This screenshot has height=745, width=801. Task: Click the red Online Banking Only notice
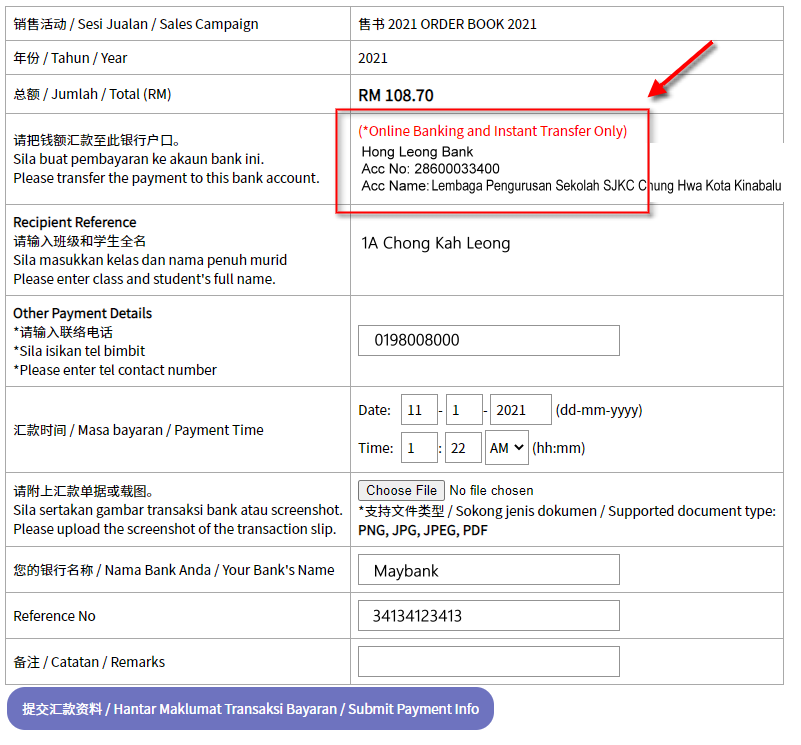pos(493,131)
